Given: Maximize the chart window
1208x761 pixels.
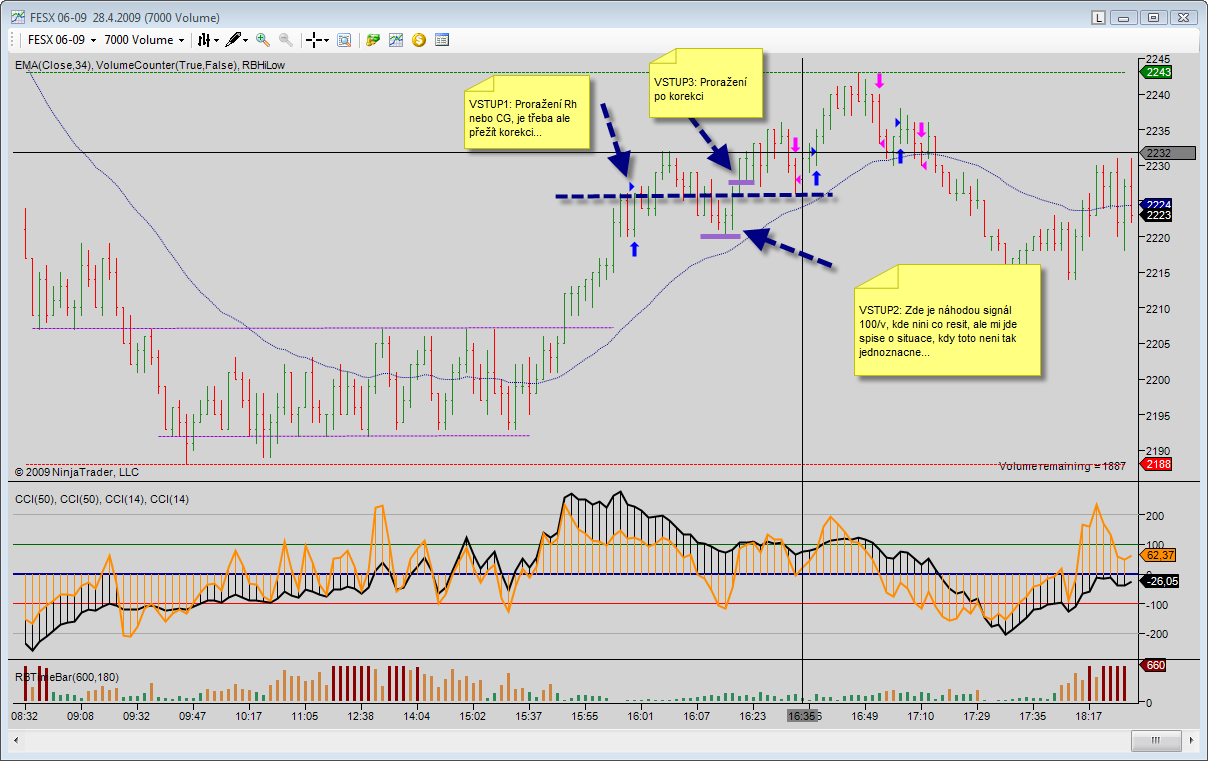Looking at the screenshot, I should 1153,17.
